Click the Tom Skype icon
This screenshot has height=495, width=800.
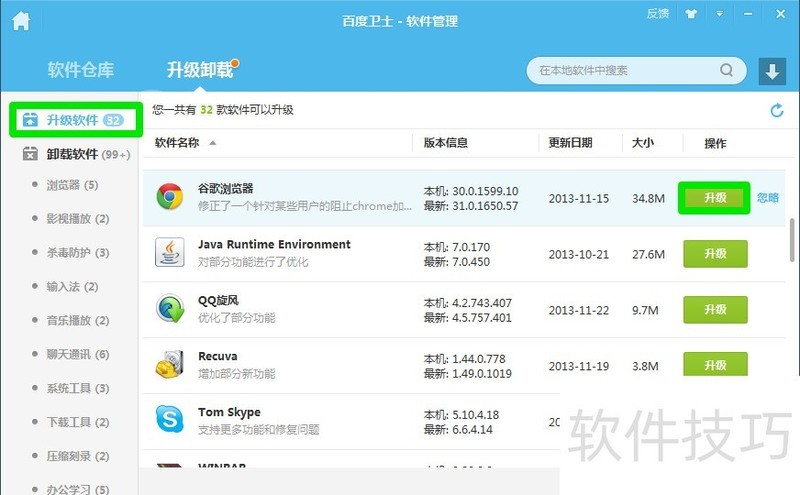tap(170, 420)
